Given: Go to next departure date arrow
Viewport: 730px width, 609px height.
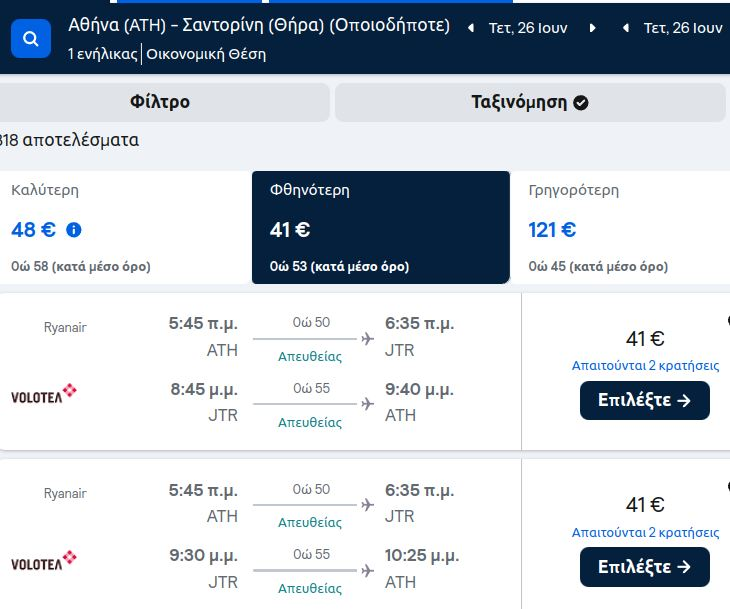Looking at the screenshot, I should (x=592, y=28).
